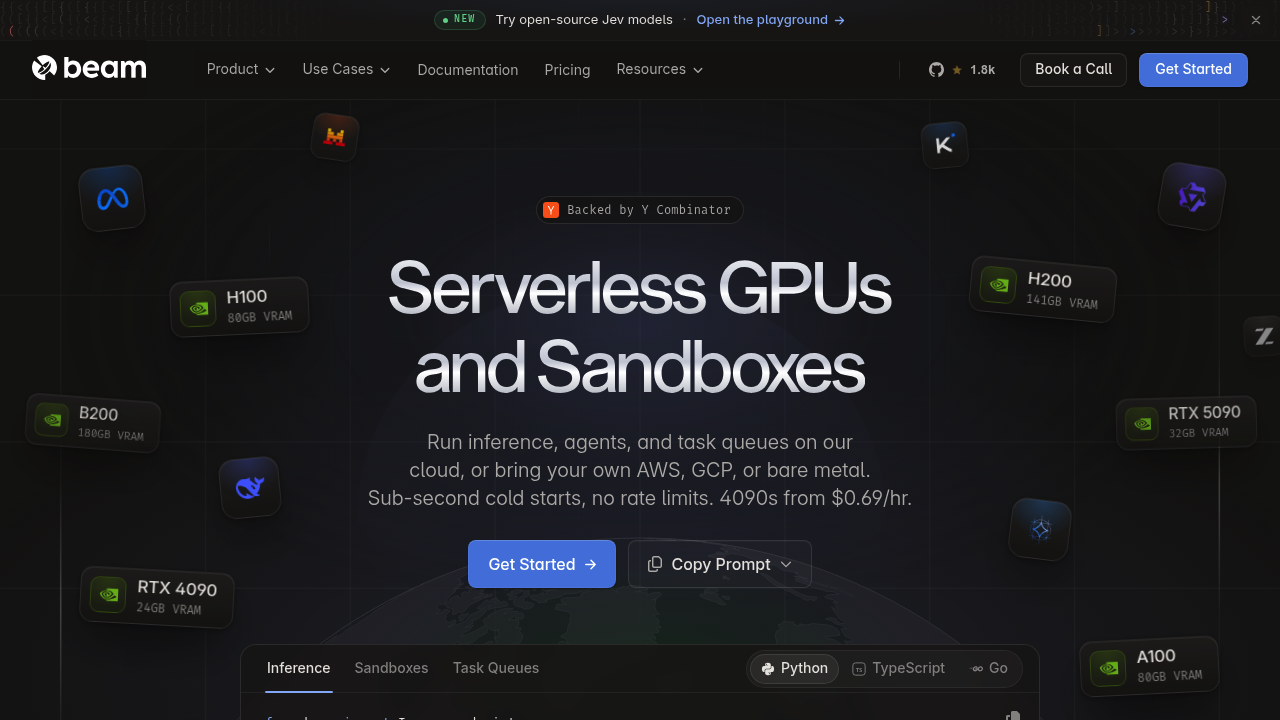Dismiss the announcement banner with the X
Screen dimensions: 1280x720
tap(1256, 20)
